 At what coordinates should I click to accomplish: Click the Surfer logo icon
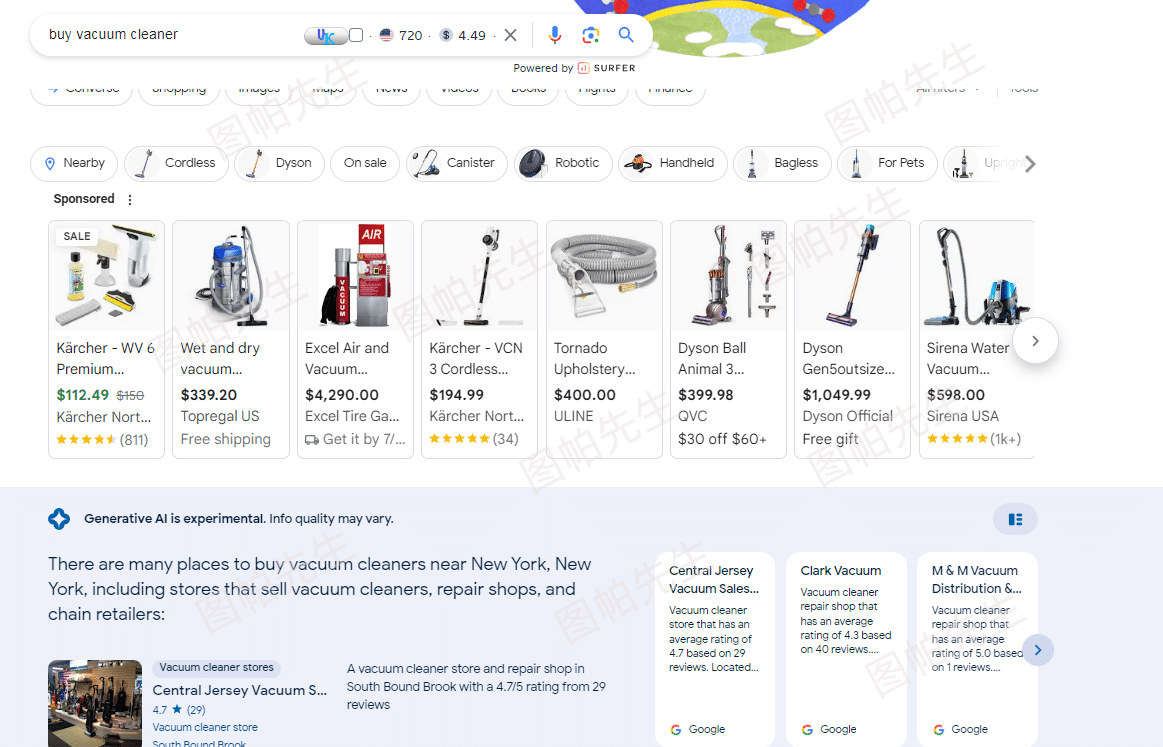[x=584, y=68]
